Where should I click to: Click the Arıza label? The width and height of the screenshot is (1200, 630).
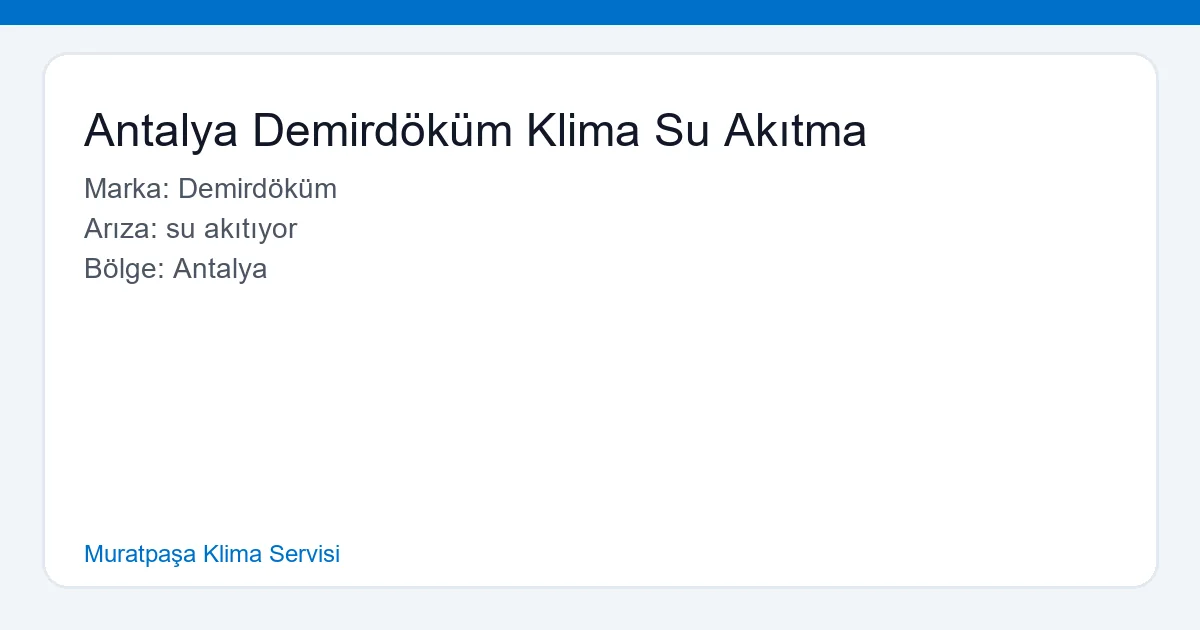pos(116,228)
